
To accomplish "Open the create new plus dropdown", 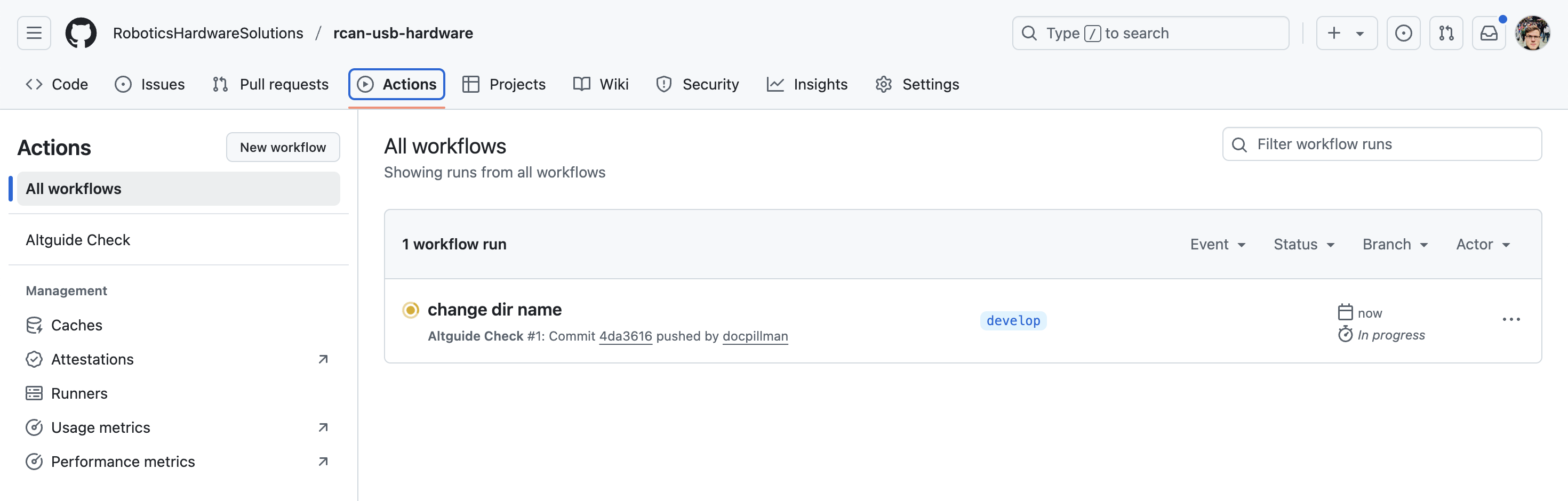I will click(1346, 33).
